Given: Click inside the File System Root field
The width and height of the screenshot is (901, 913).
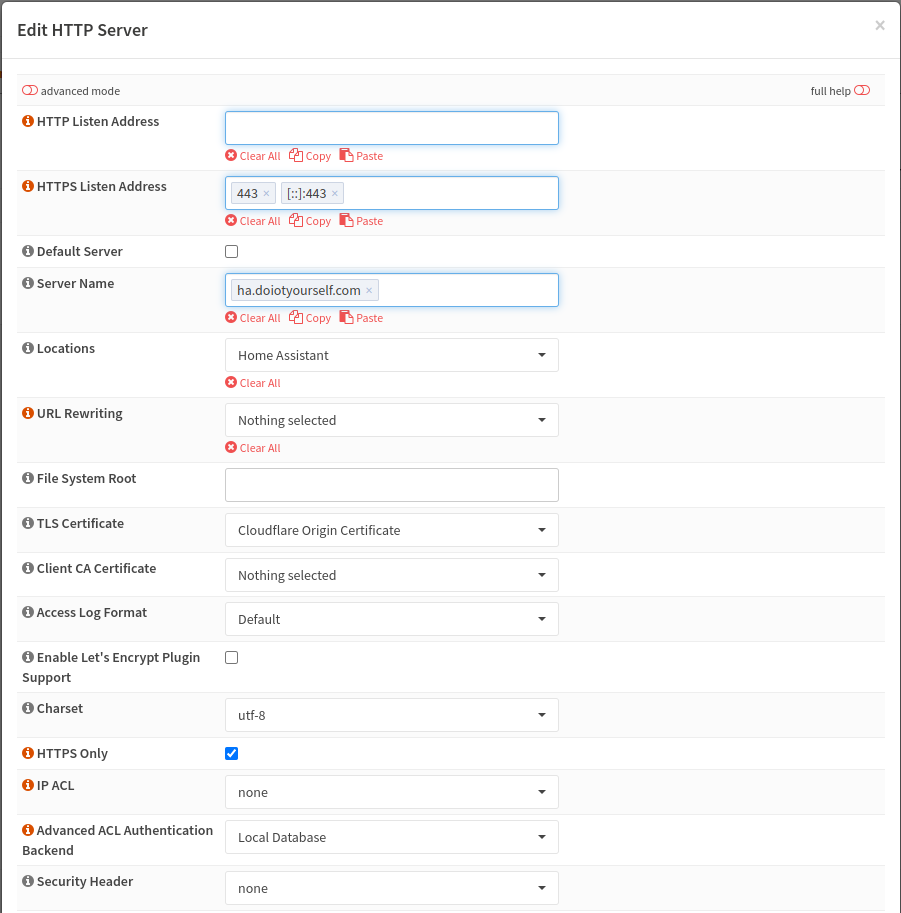Looking at the screenshot, I should click(x=391, y=484).
